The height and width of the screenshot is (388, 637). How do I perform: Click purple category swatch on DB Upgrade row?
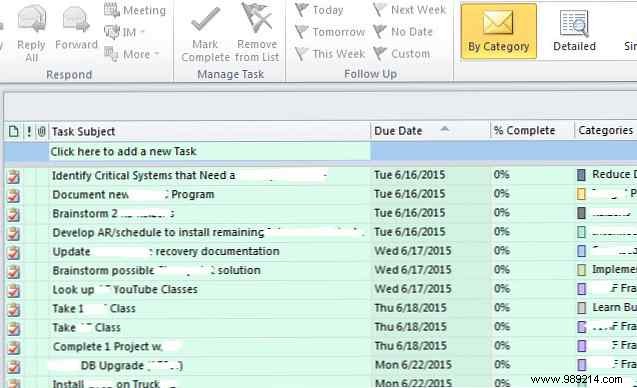tap(581, 365)
